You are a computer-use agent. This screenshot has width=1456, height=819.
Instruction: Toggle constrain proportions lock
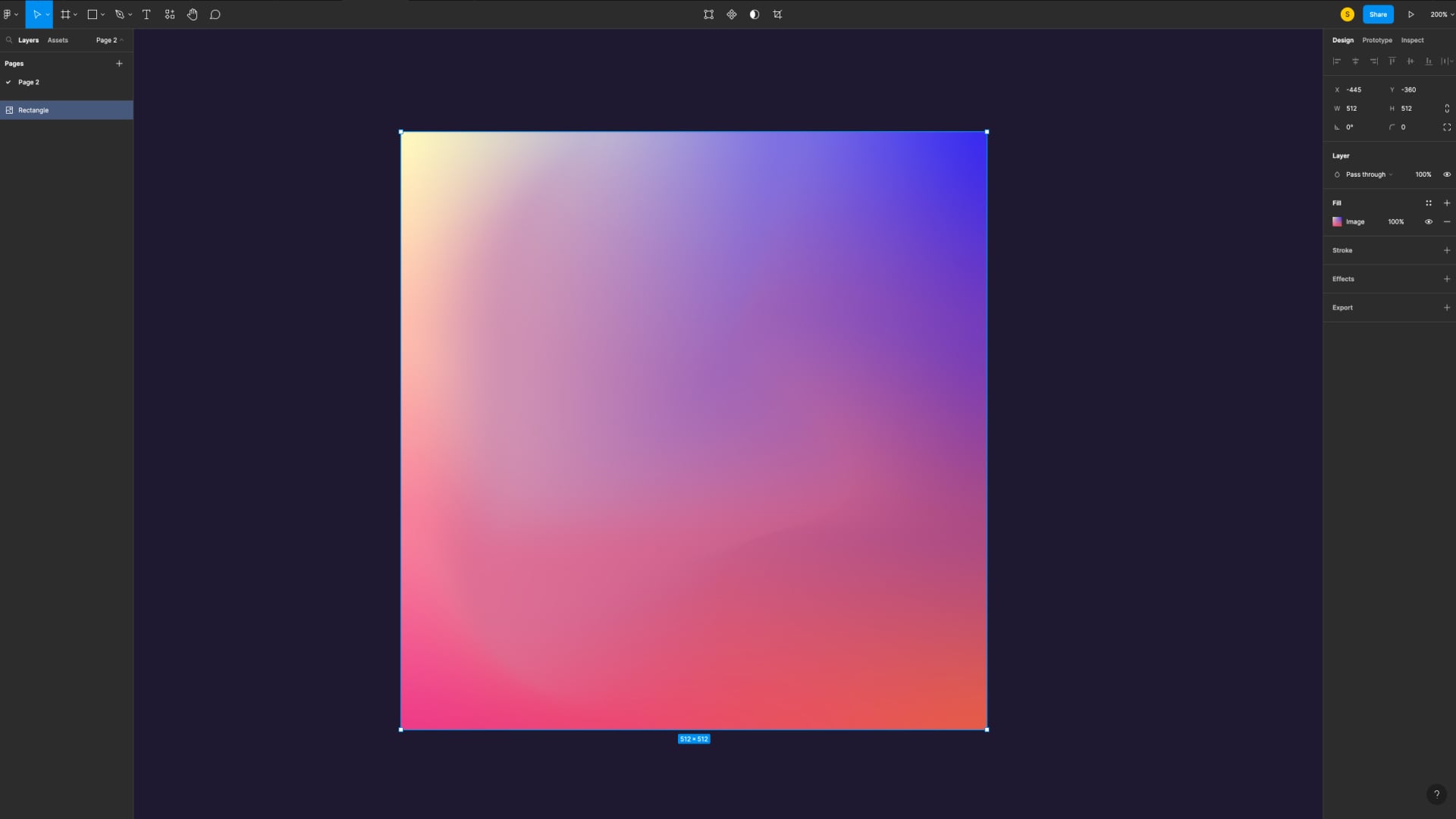pyautogui.click(x=1447, y=108)
